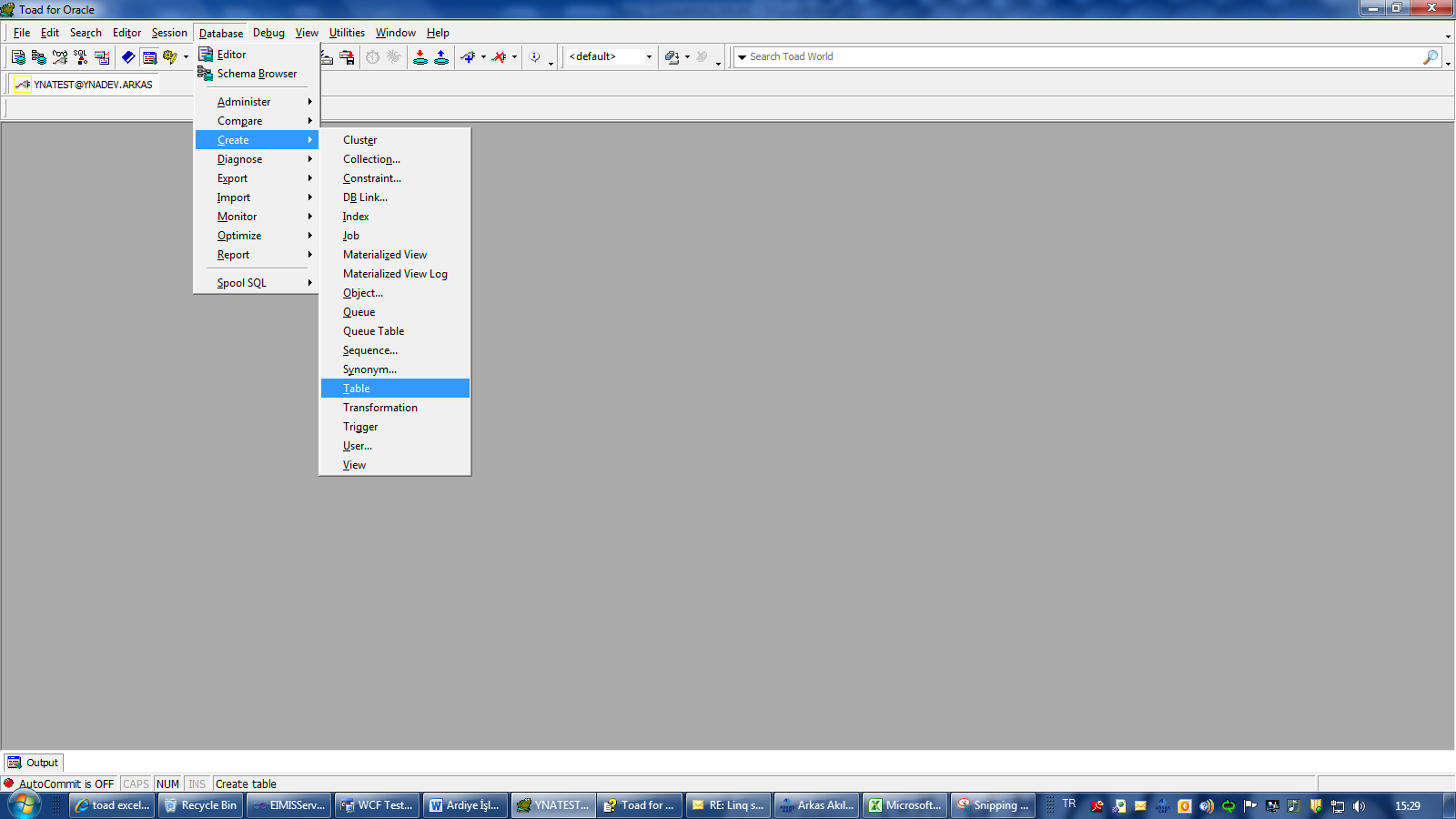The image size is (1456, 819).
Task: Click the magnifier search icon in Toad World box
Action: (x=1431, y=56)
